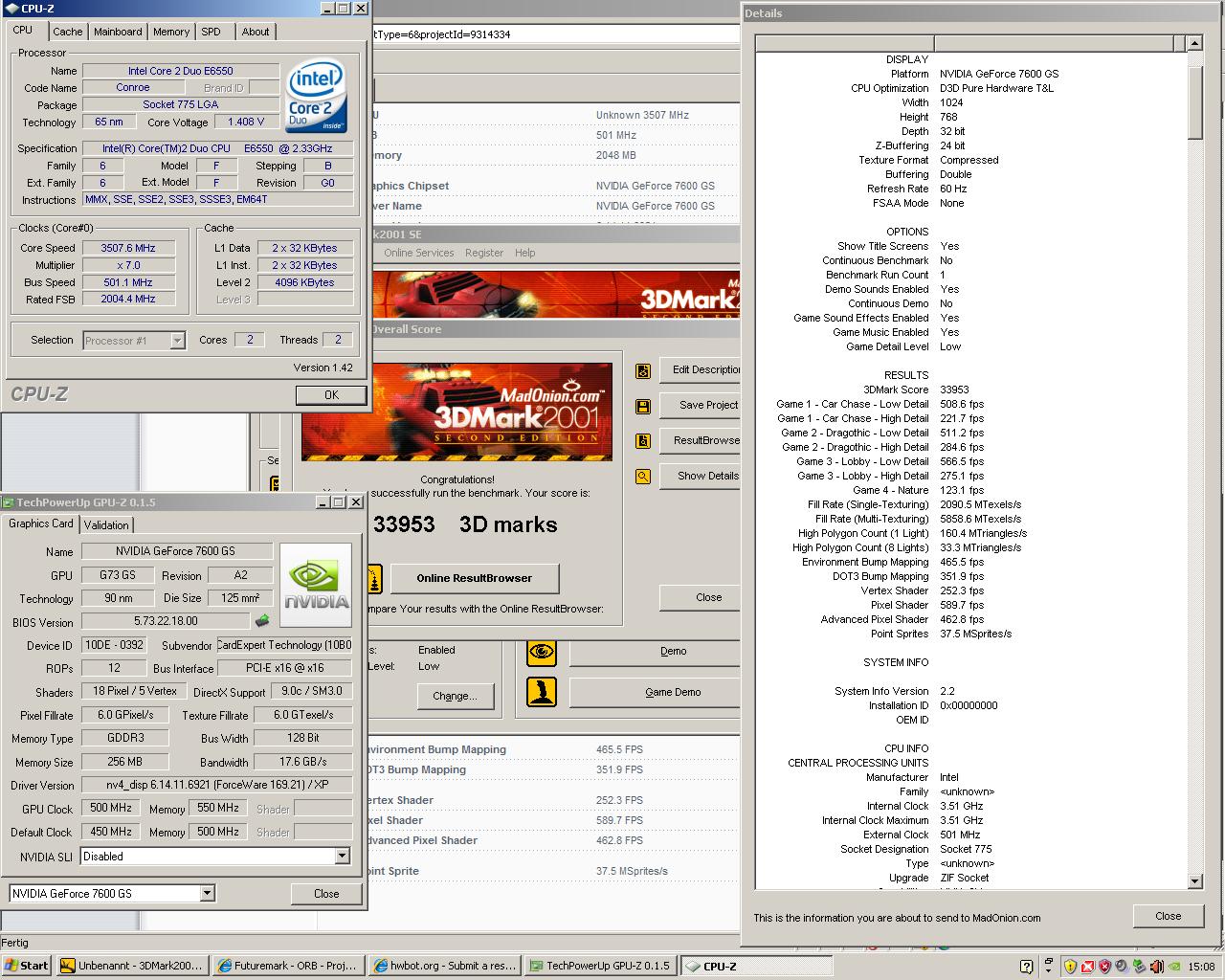
Task: Click OK in CPU-Z window
Action: [x=331, y=394]
